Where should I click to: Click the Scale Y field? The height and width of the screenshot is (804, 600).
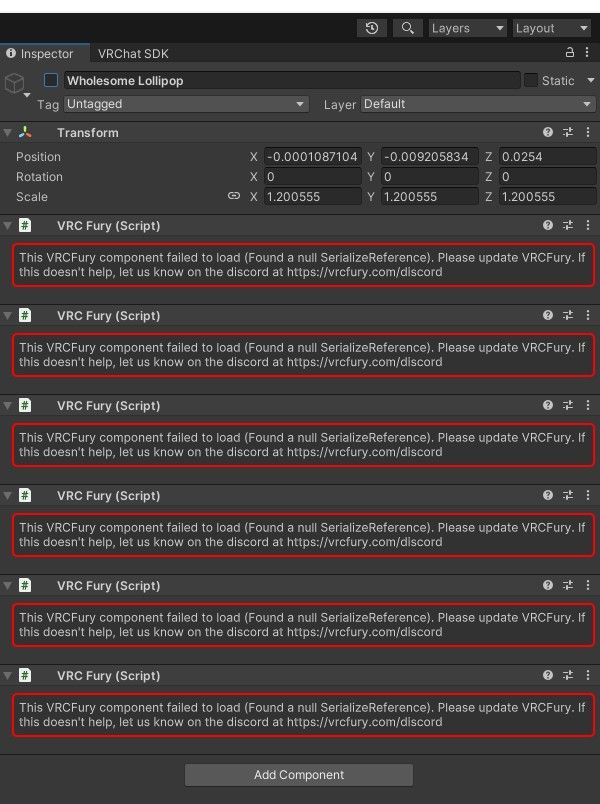tap(430, 197)
